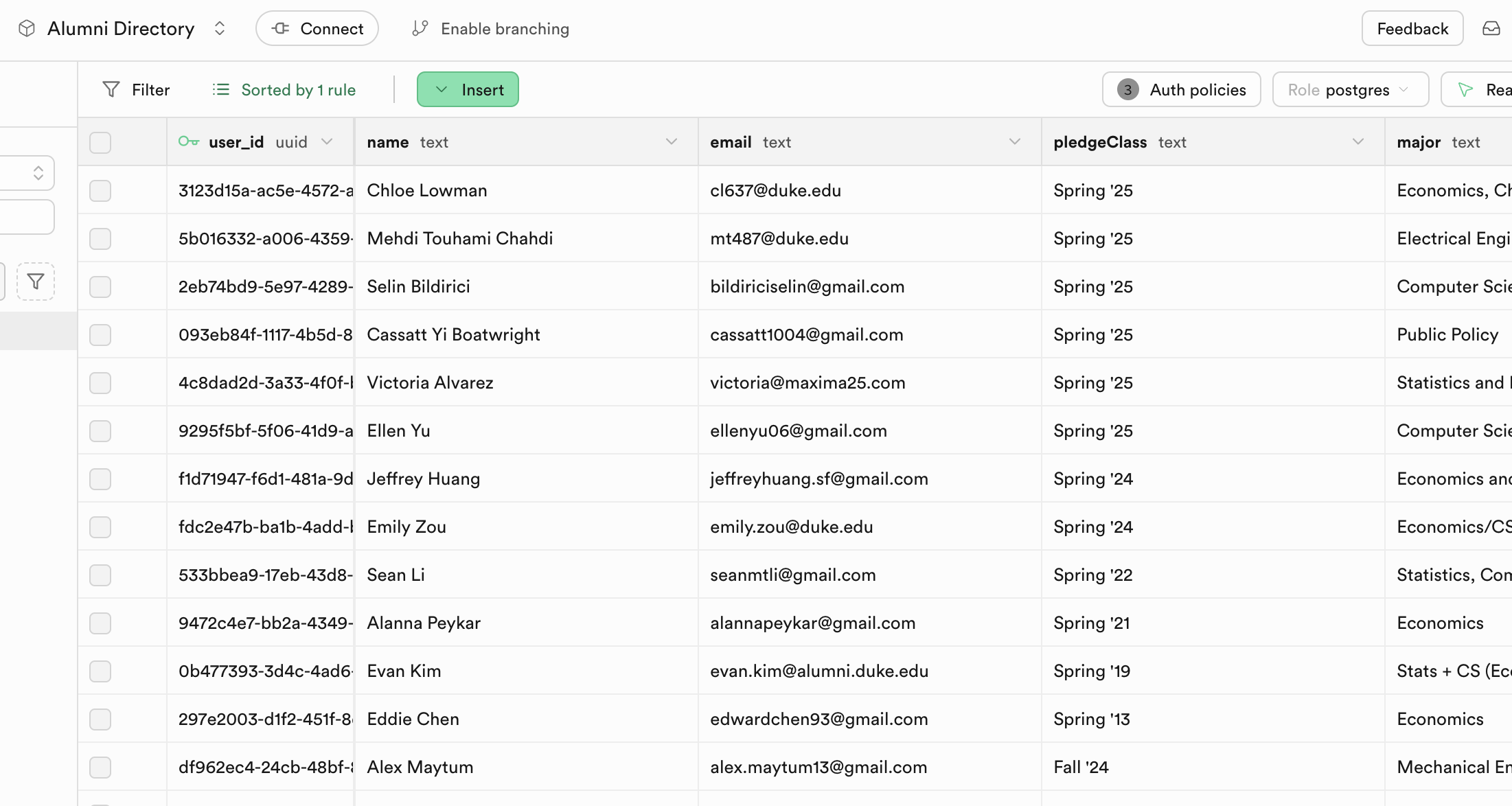
Task: Select the Victoria Alvarez row checkbox
Action: click(x=100, y=382)
